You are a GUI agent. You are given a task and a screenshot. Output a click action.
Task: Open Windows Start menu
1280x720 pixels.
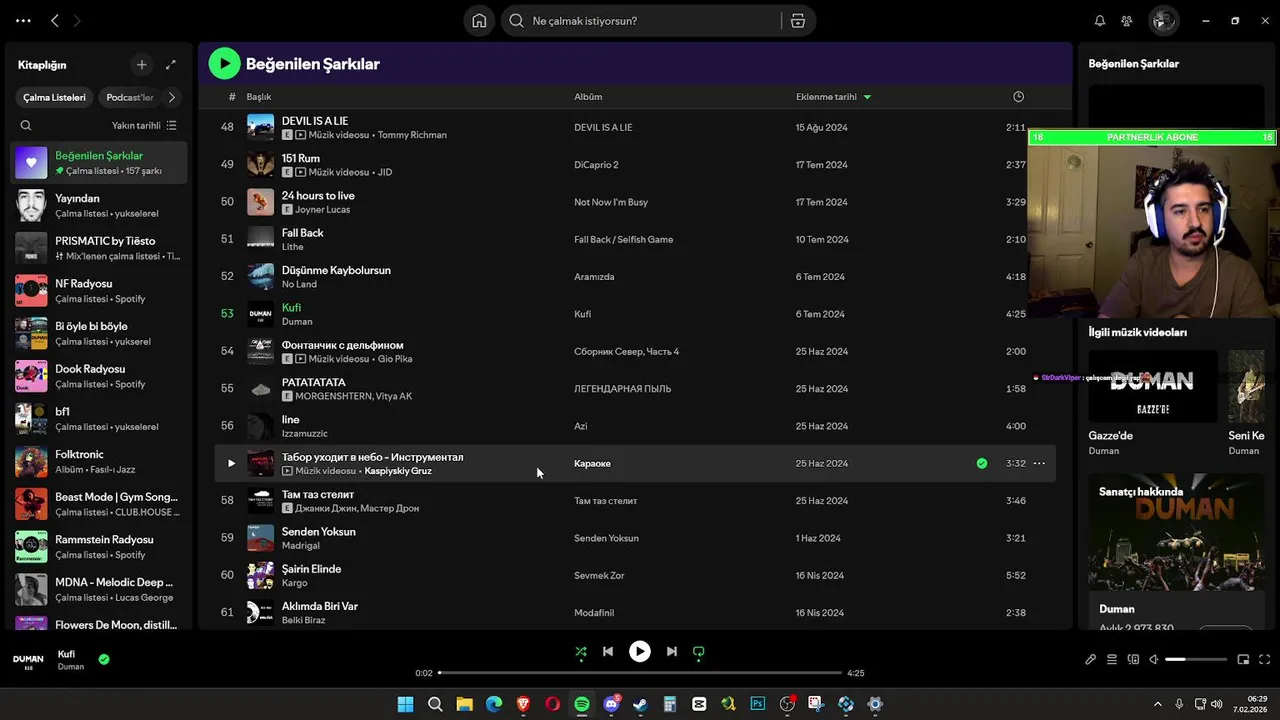405,704
